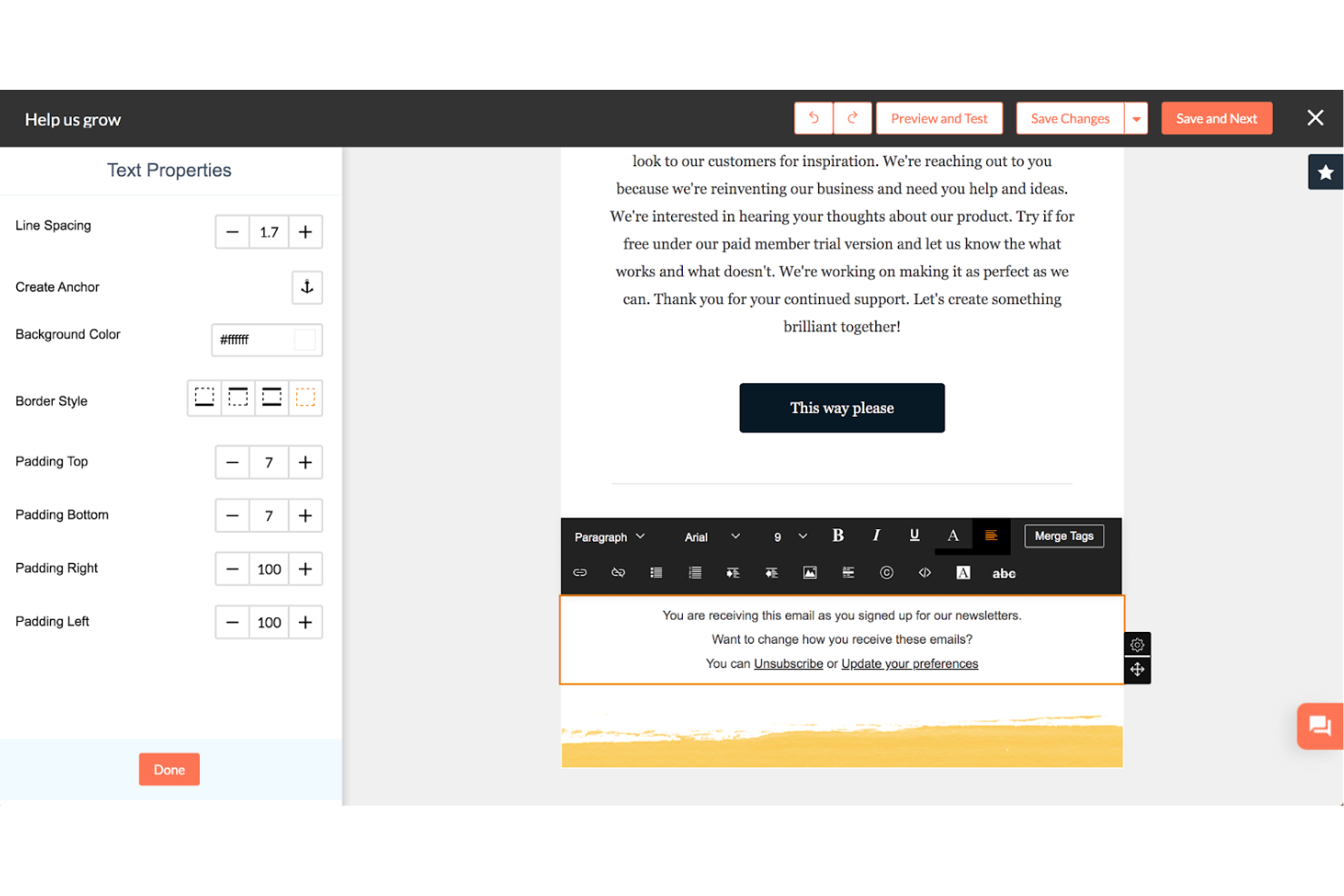The width and height of the screenshot is (1344, 896).
Task: Select top and bottom border style
Action: click(272, 398)
